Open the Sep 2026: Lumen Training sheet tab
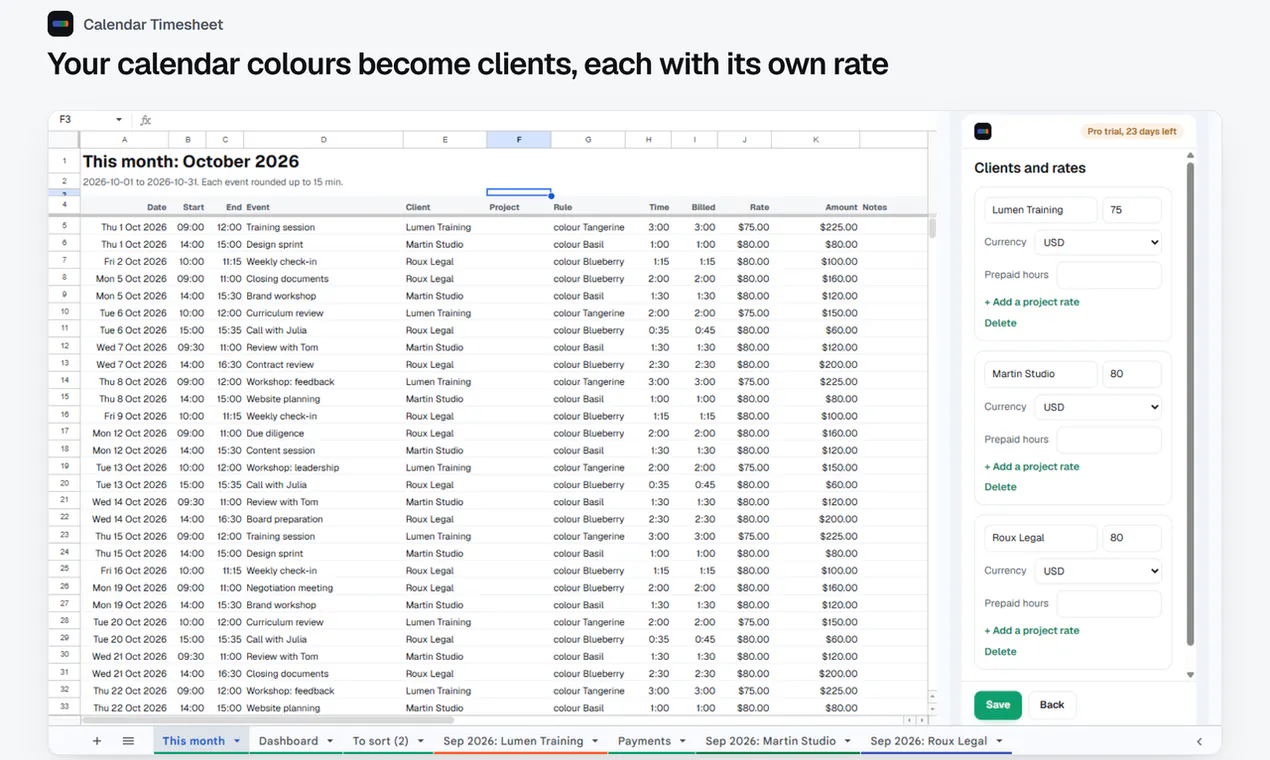Screen dimensions: 1270x760 pyautogui.click(x=513, y=741)
